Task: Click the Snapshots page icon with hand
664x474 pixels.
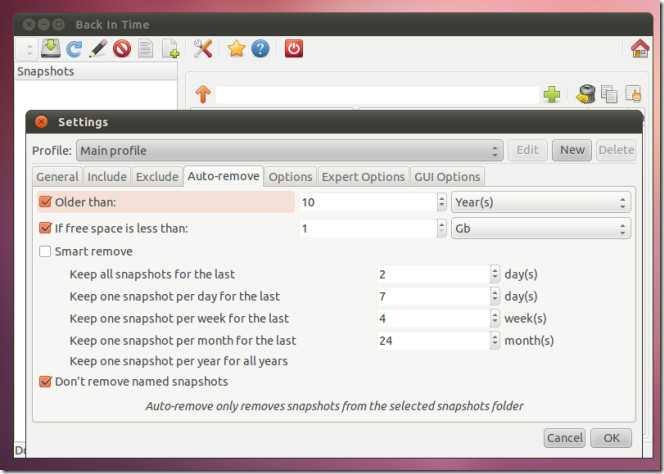Action: [x=634, y=94]
